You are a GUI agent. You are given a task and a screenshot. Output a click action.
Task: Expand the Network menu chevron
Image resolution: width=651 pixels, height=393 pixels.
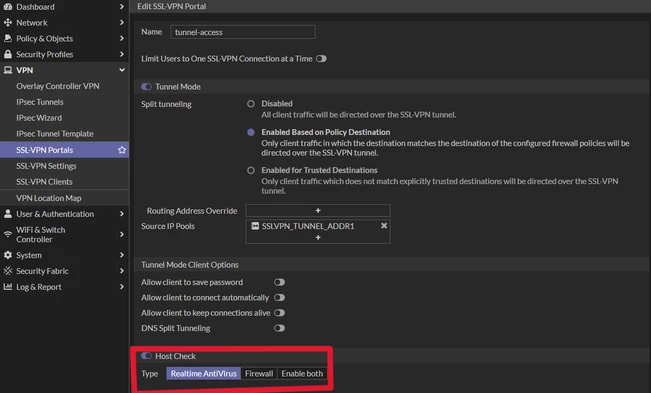pos(122,22)
